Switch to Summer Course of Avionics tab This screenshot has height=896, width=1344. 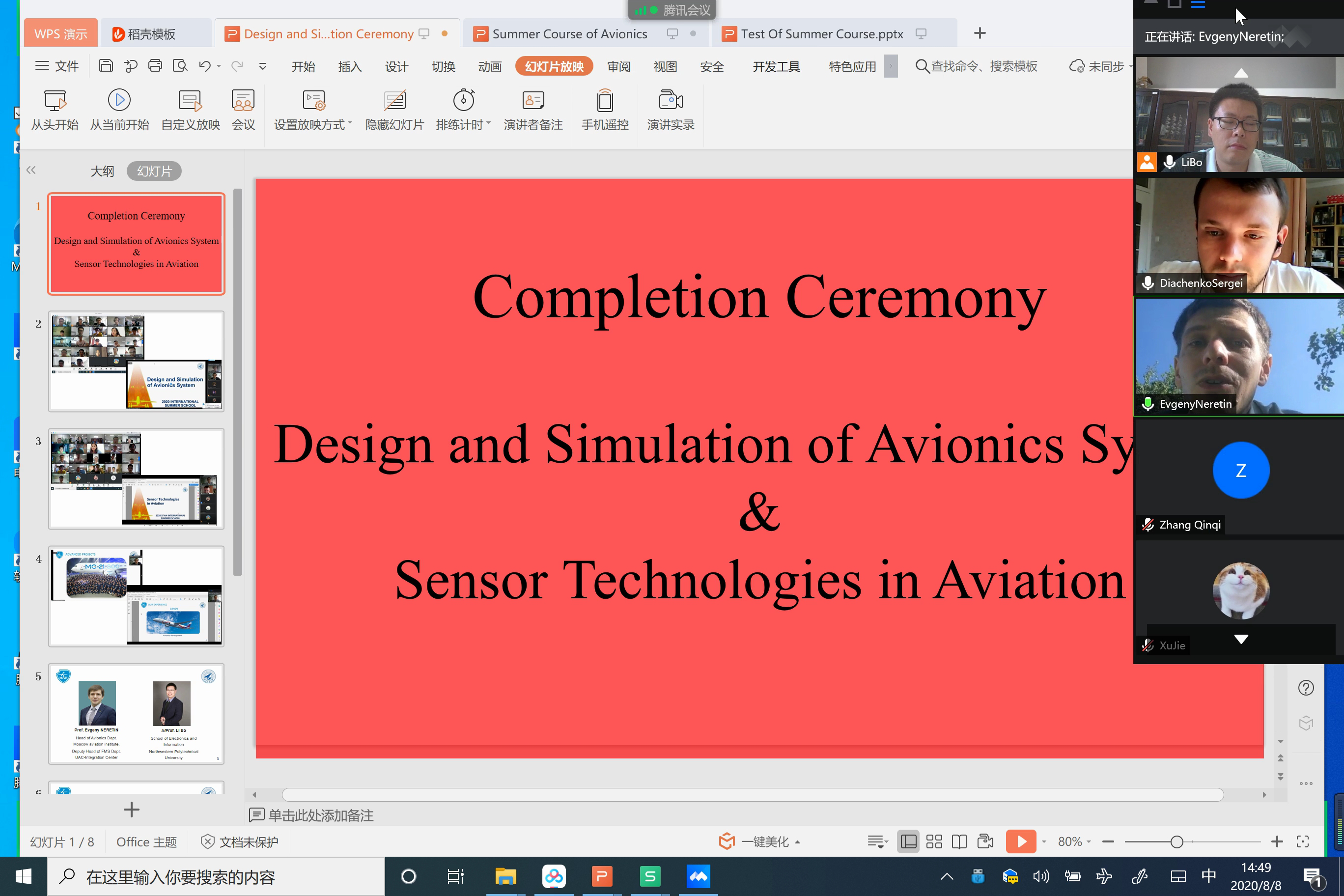pyautogui.click(x=569, y=34)
